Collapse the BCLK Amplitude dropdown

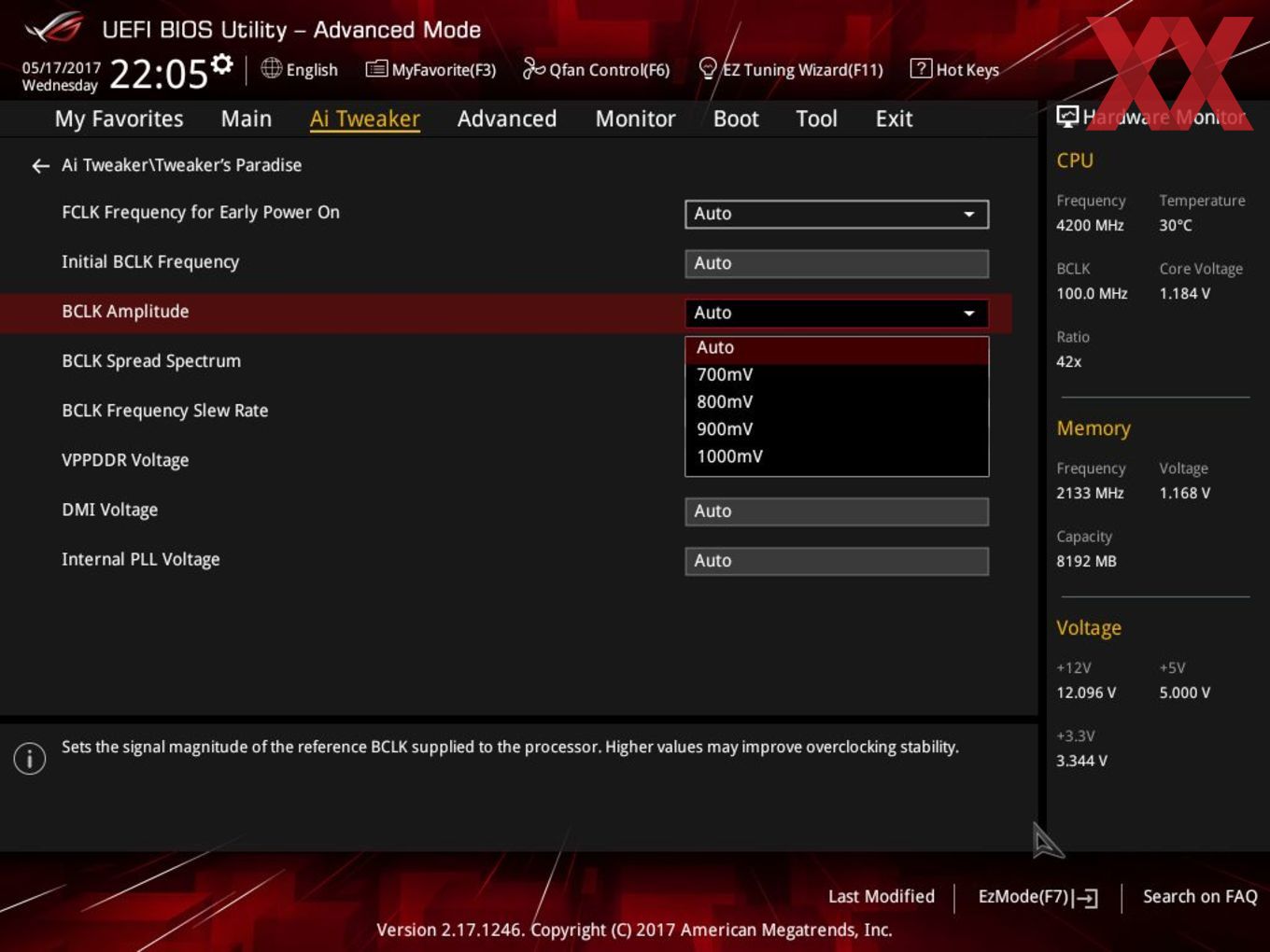pos(837,313)
